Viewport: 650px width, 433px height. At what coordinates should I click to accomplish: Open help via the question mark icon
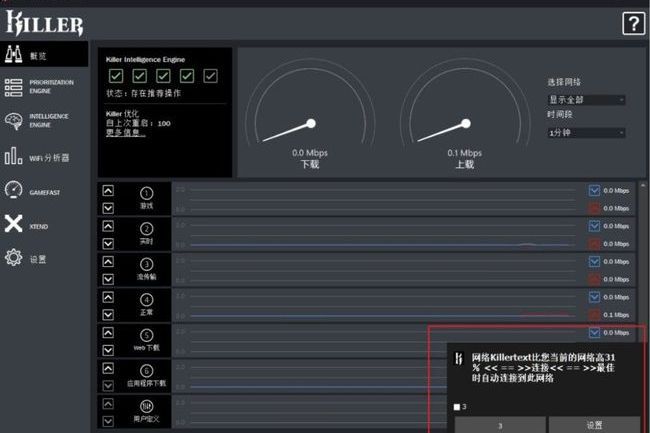pos(633,24)
